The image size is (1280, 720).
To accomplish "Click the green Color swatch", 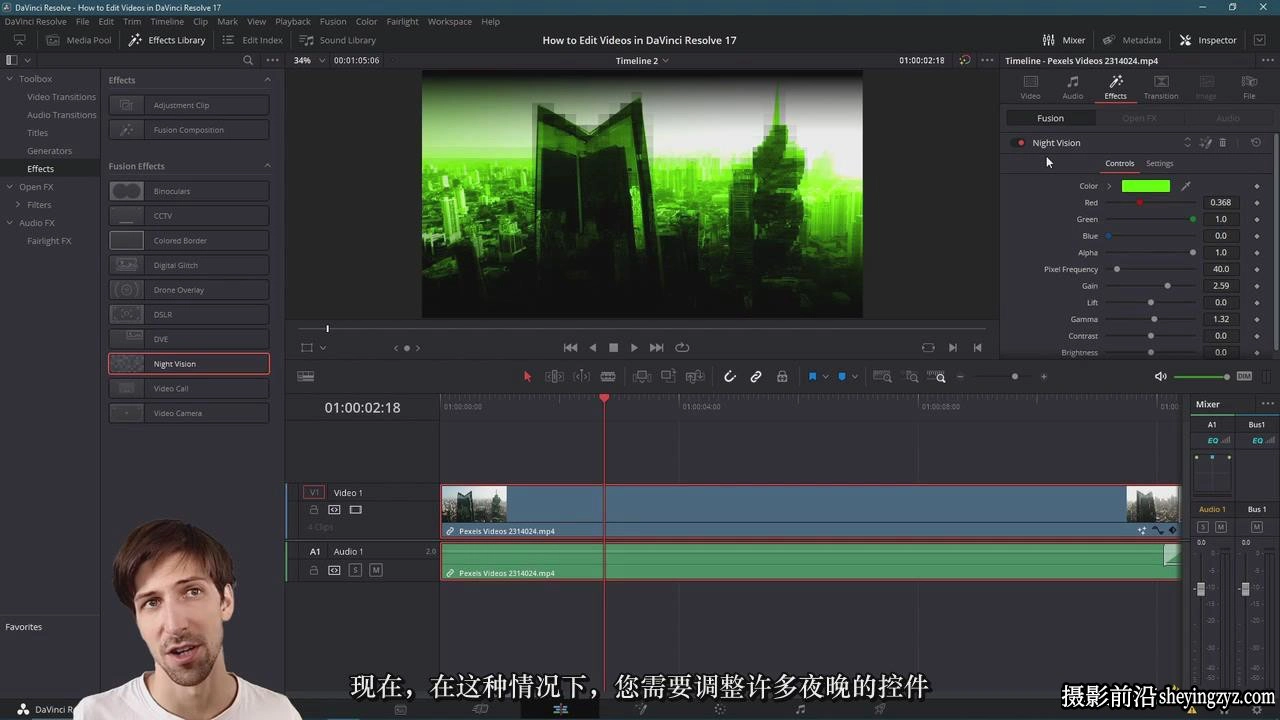I will pyautogui.click(x=1145, y=186).
